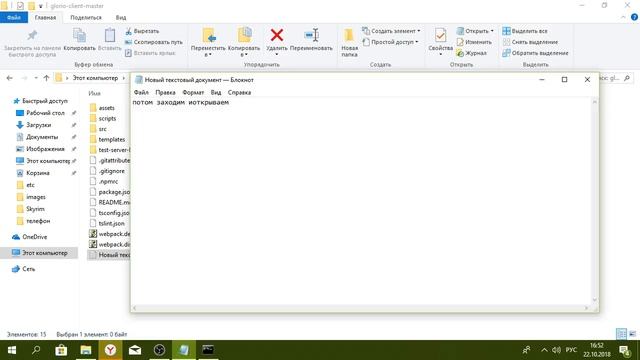
Task: Open the command prompt taskbar icon
Action: [x=208, y=350]
